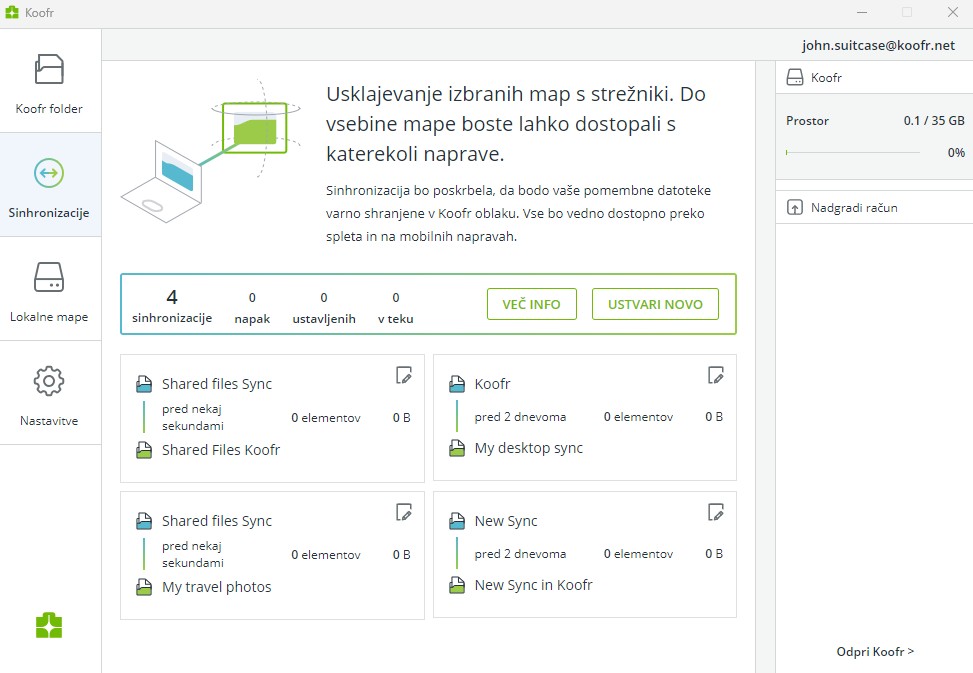
Task: Click the VEČ INFO button
Action: coord(532,305)
